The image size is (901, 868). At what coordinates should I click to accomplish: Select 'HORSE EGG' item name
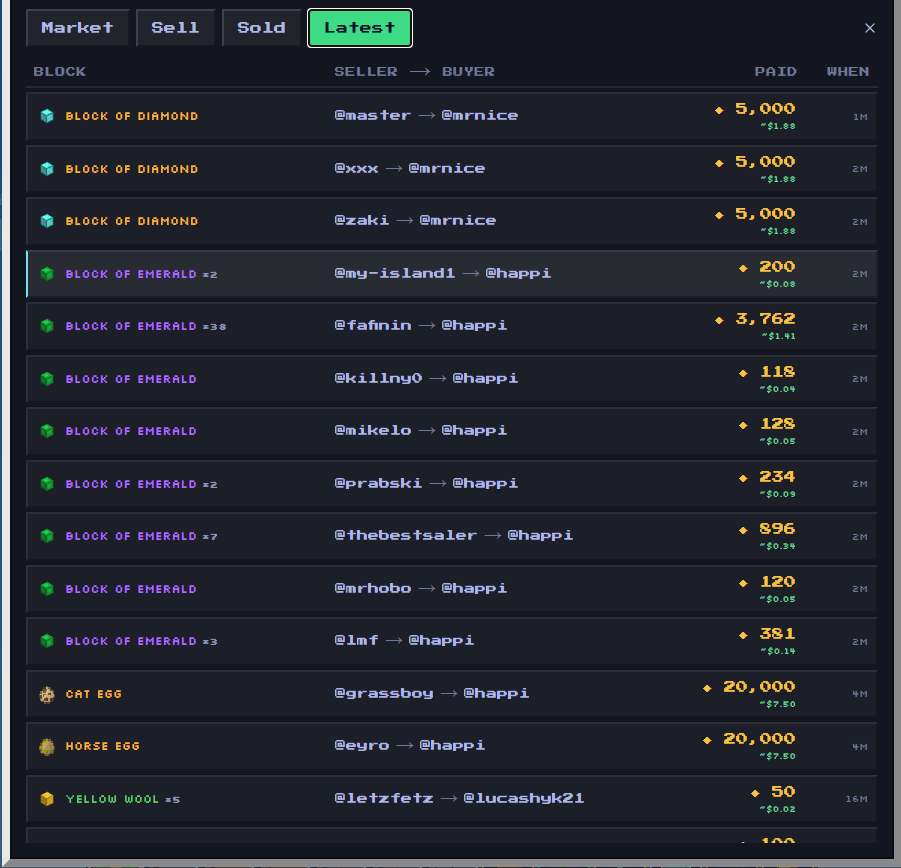103,746
